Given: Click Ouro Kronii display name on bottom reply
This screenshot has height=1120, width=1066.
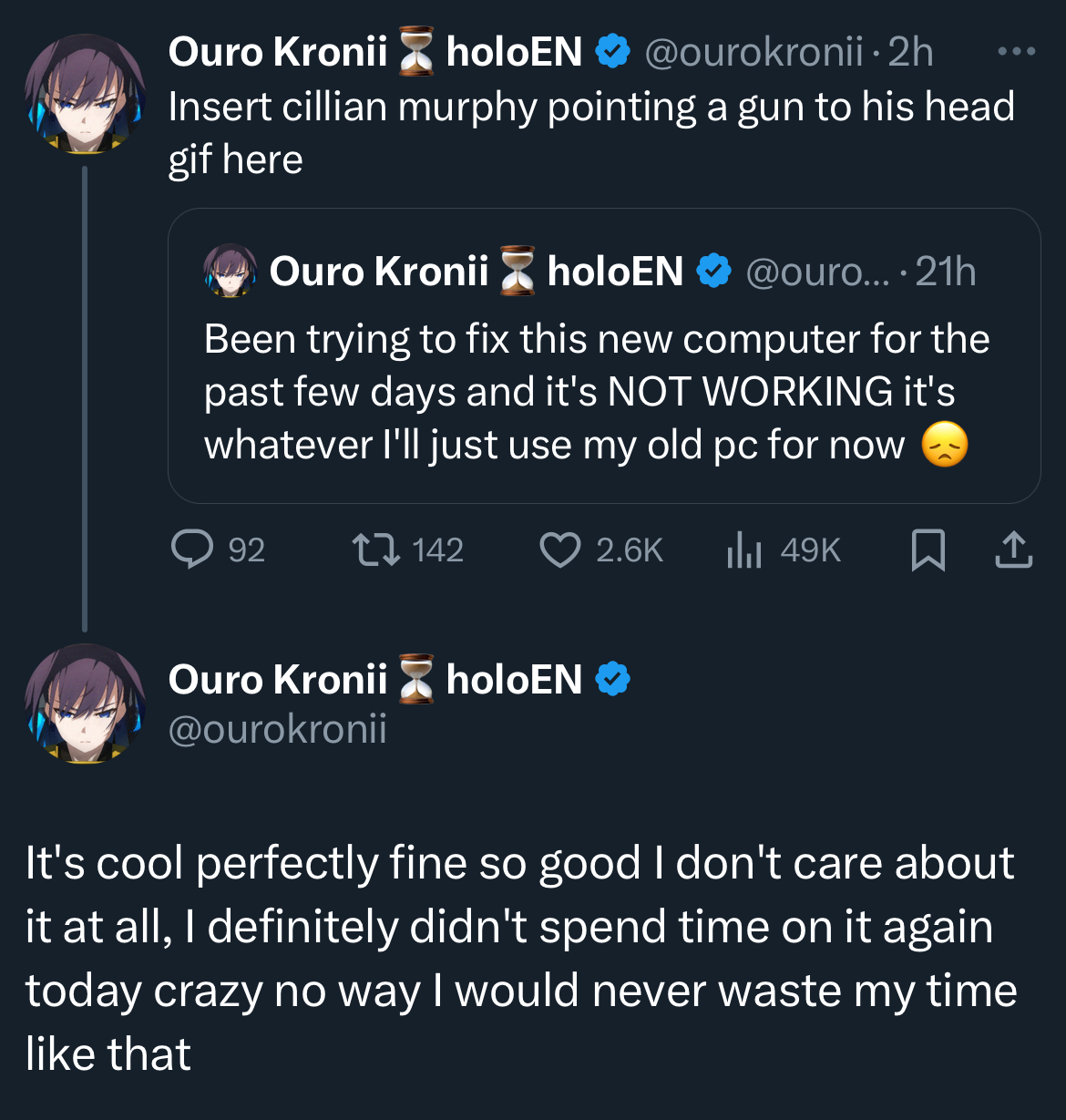Looking at the screenshot, I should click(x=278, y=680).
